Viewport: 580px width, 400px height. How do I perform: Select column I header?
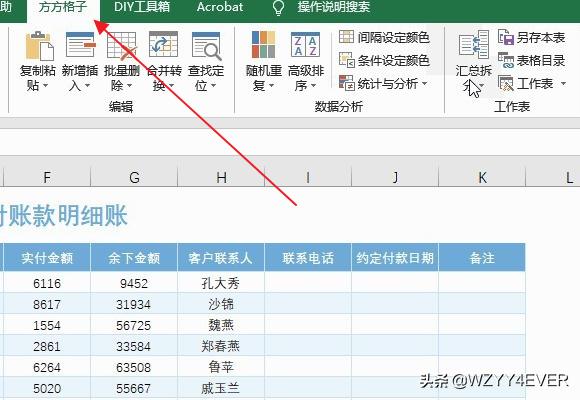[x=308, y=177]
